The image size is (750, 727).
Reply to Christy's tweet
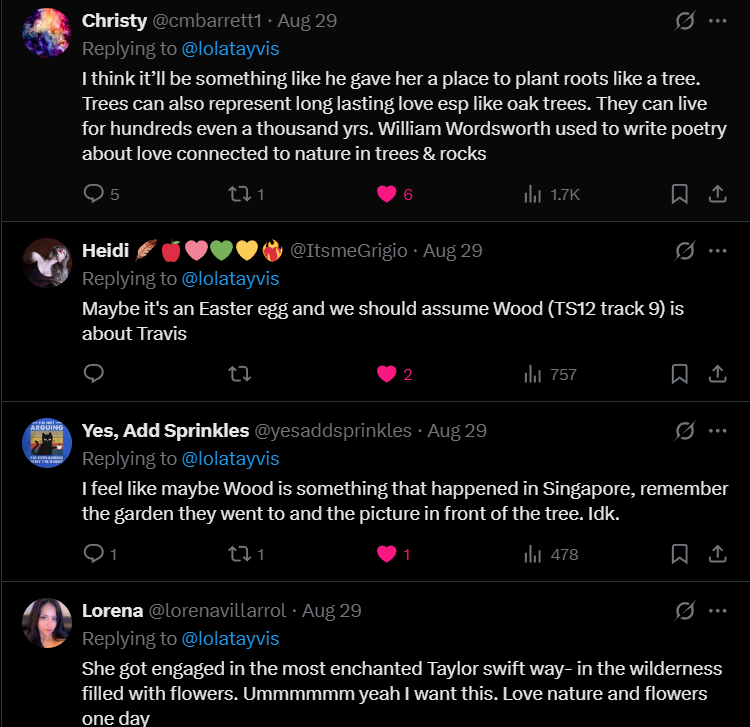click(x=94, y=194)
